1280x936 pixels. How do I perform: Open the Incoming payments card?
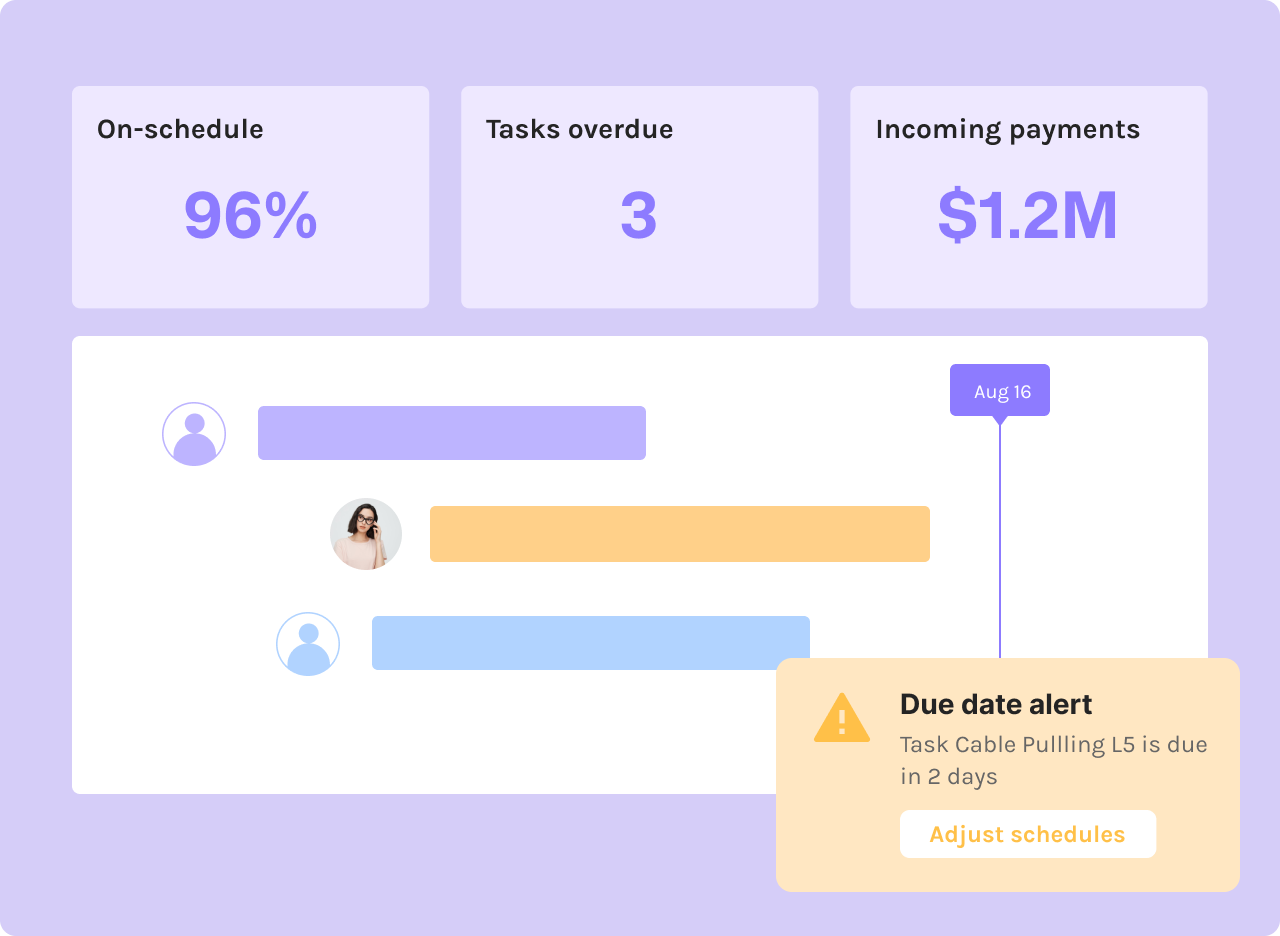1029,197
